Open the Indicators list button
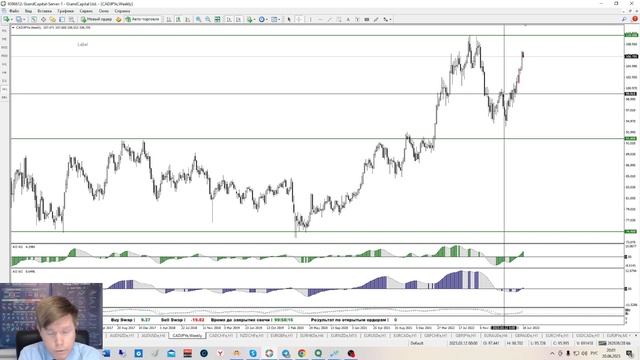Screen dimensions: 640x360 [249, 19]
